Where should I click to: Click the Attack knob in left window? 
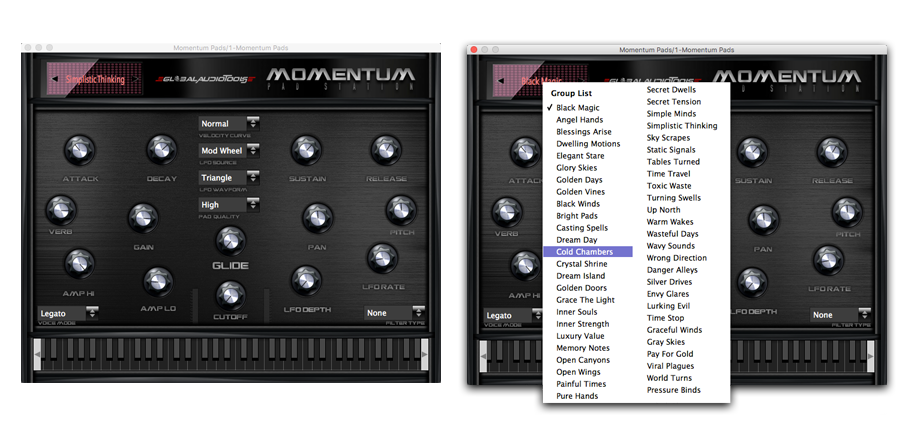[x=80, y=150]
